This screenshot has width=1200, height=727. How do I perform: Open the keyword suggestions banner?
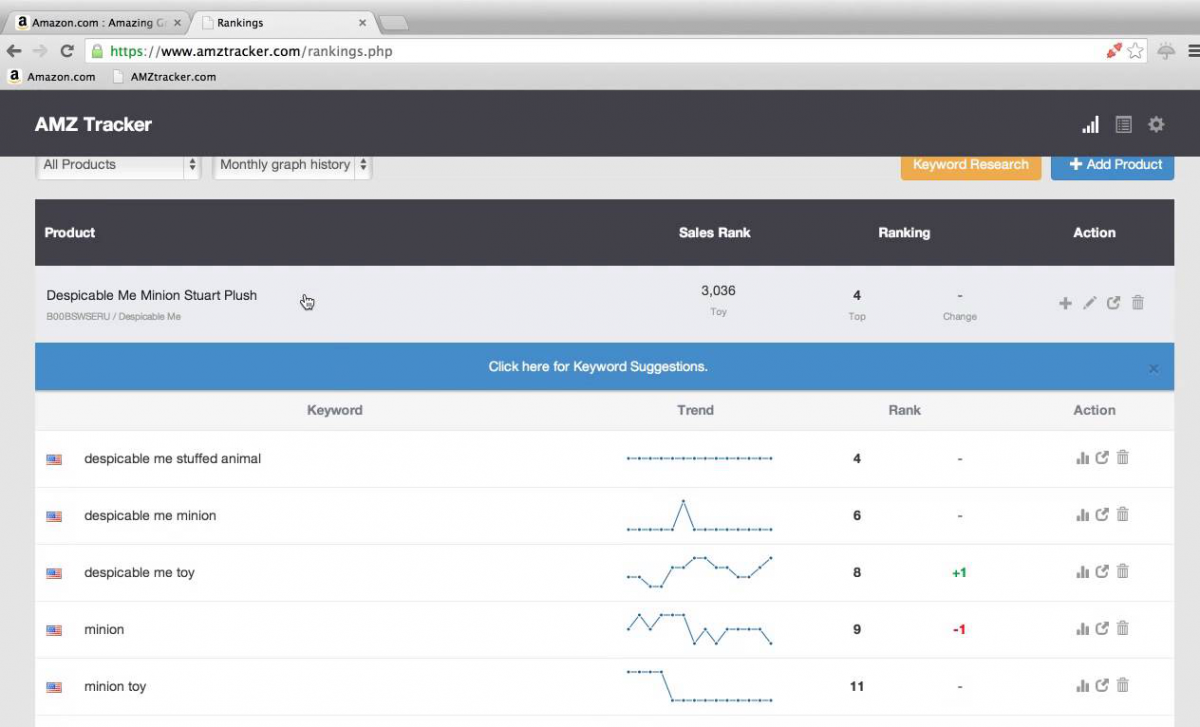(x=598, y=367)
